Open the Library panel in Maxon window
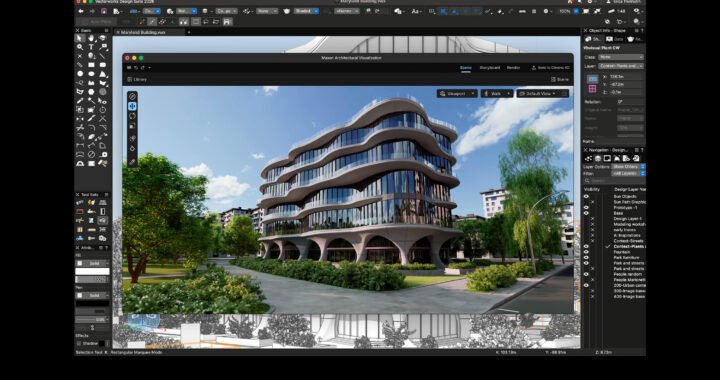Viewport: 720px width, 380px height. [137, 79]
